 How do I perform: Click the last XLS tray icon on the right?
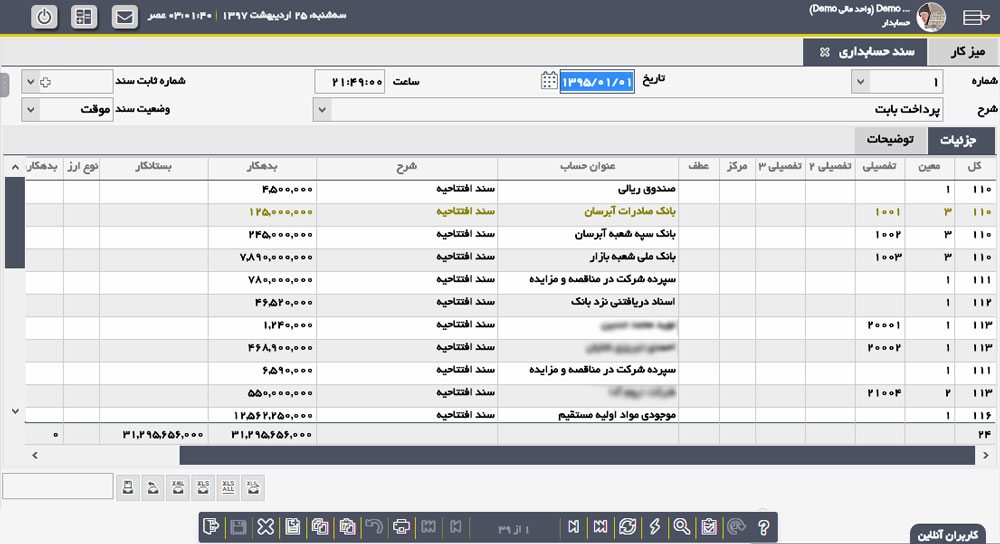pos(253,488)
